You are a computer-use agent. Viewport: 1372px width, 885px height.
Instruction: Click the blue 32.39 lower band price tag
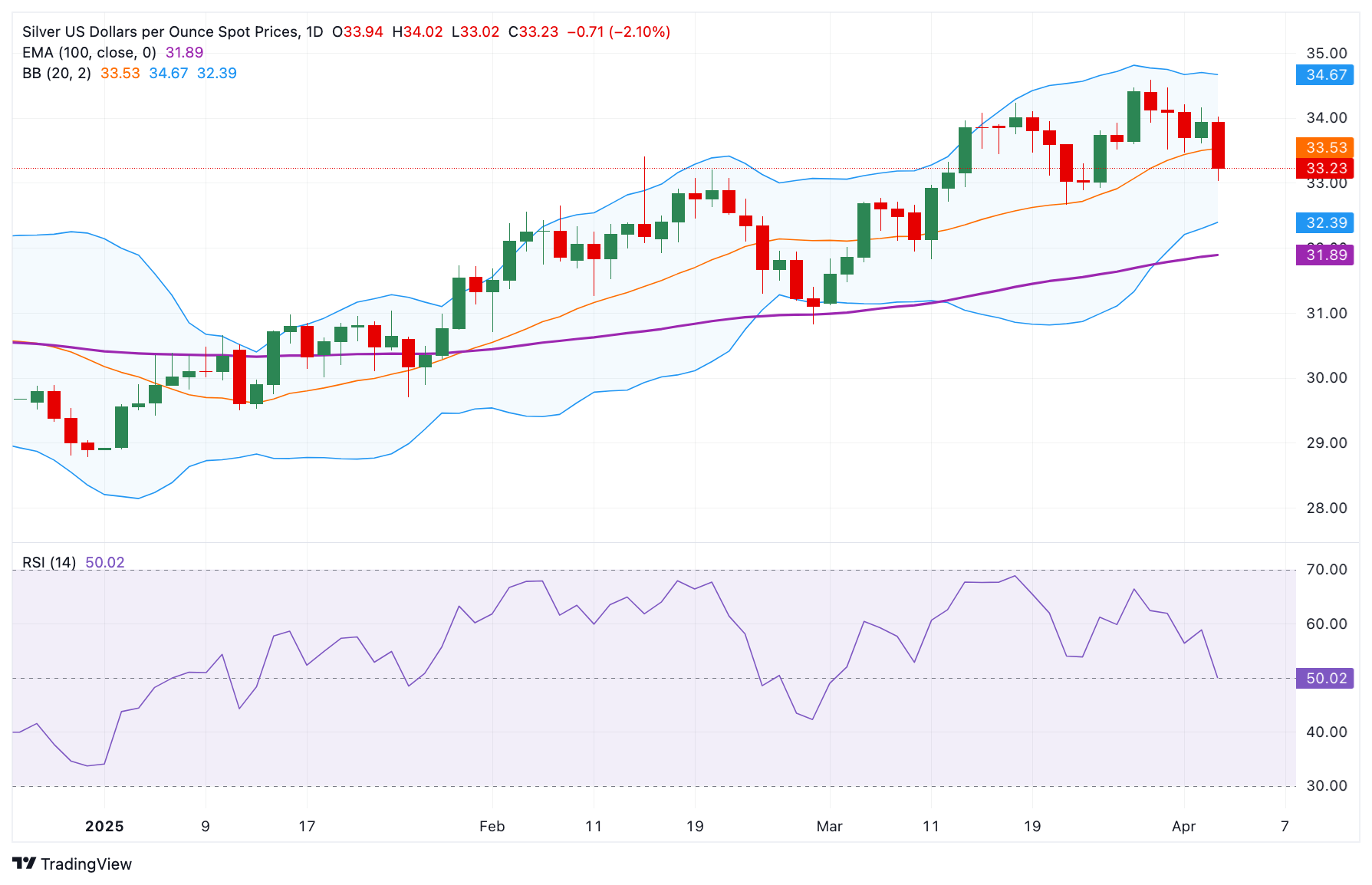pyautogui.click(x=1326, y=222)
